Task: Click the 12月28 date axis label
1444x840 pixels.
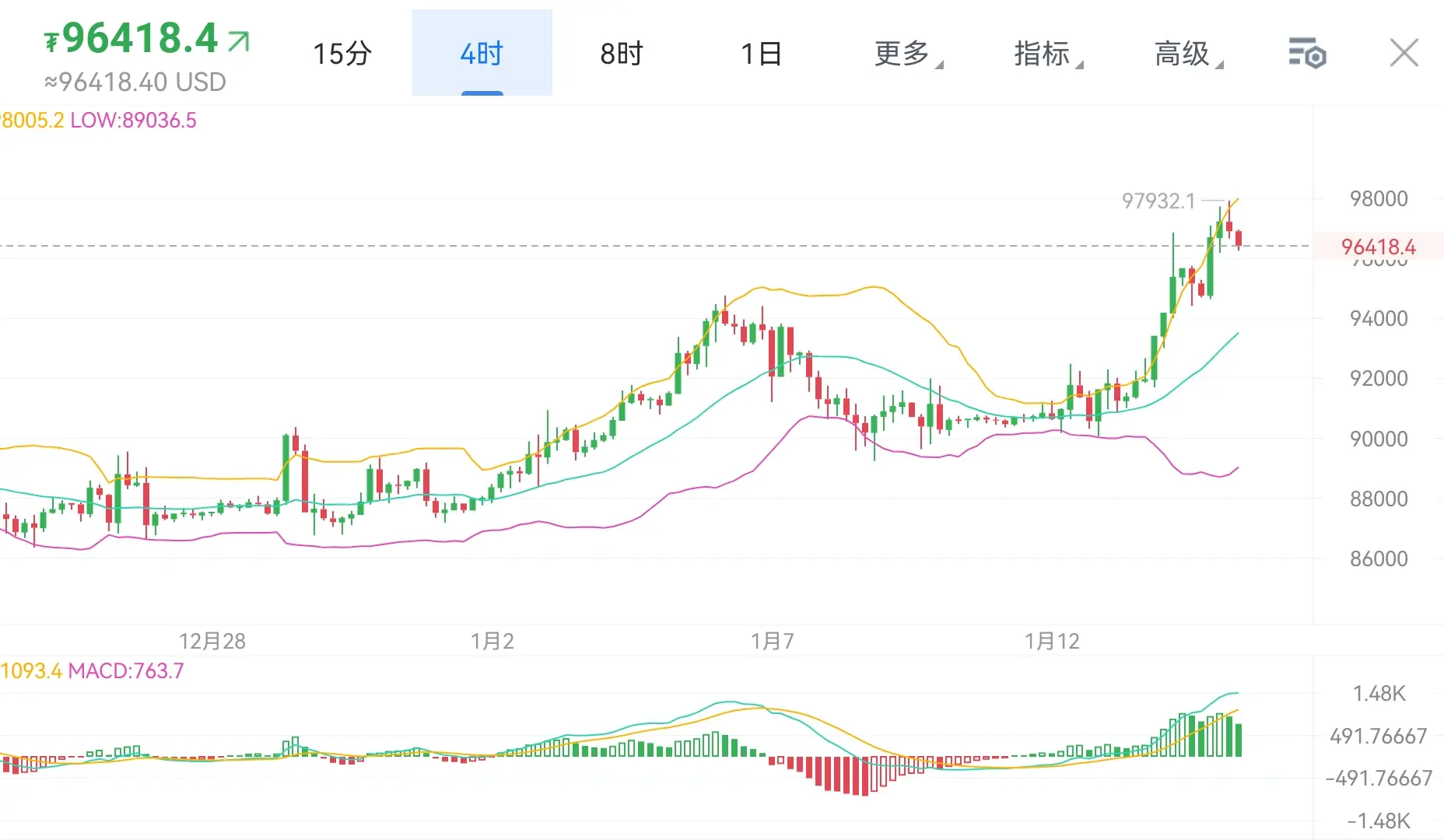Action: [212, 641]
